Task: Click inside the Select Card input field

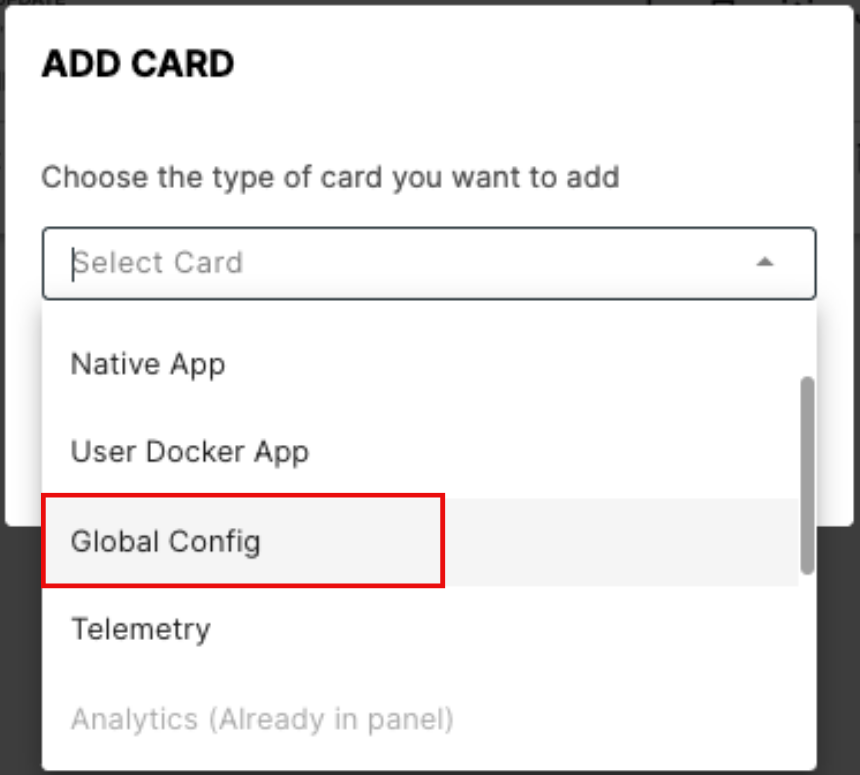Action: (x=300, y=261)
